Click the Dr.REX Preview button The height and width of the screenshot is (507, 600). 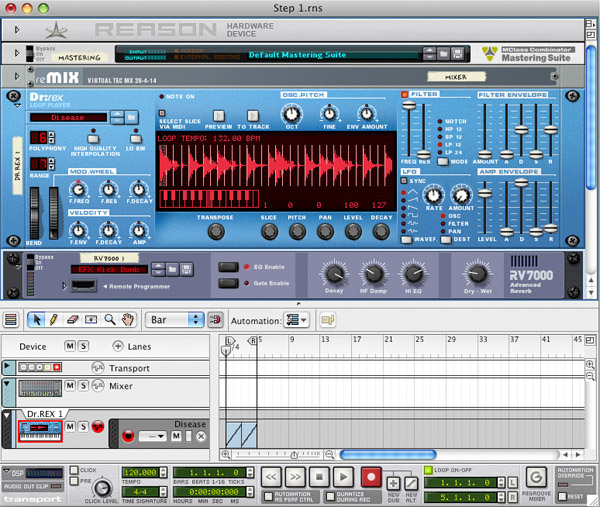point(218,116)
